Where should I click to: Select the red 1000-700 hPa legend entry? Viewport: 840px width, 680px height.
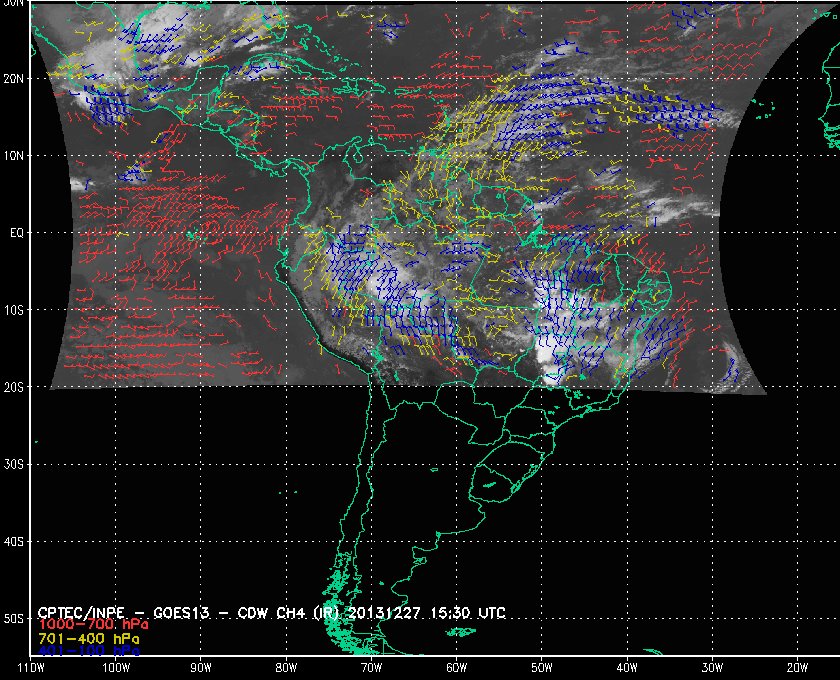pos(93,625)
